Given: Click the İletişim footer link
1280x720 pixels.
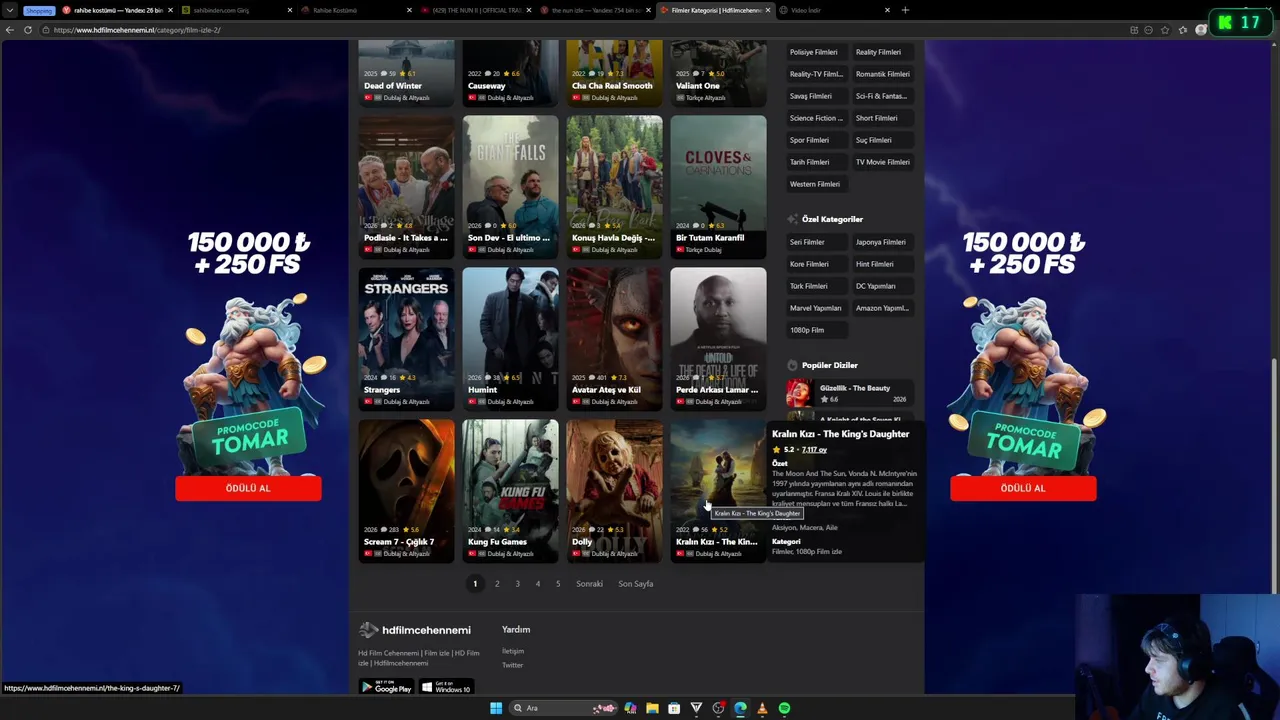Looking at the screenshot, I should pyautogui.click(x=513, y=651).
